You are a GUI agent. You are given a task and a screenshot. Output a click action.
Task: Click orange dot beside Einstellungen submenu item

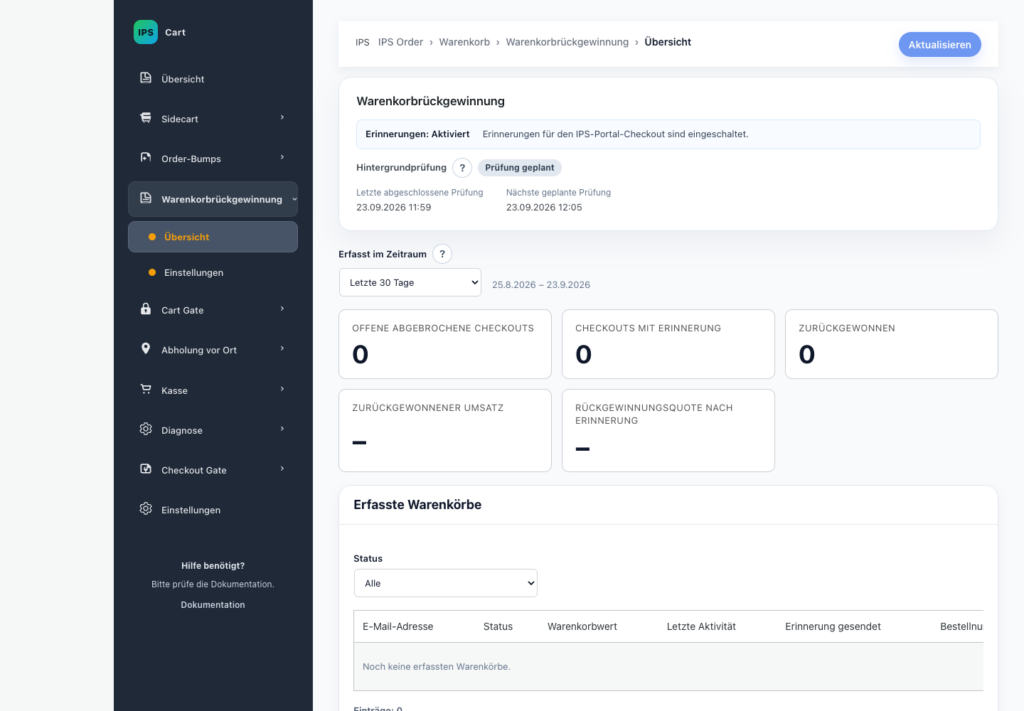tap(152, 272)
